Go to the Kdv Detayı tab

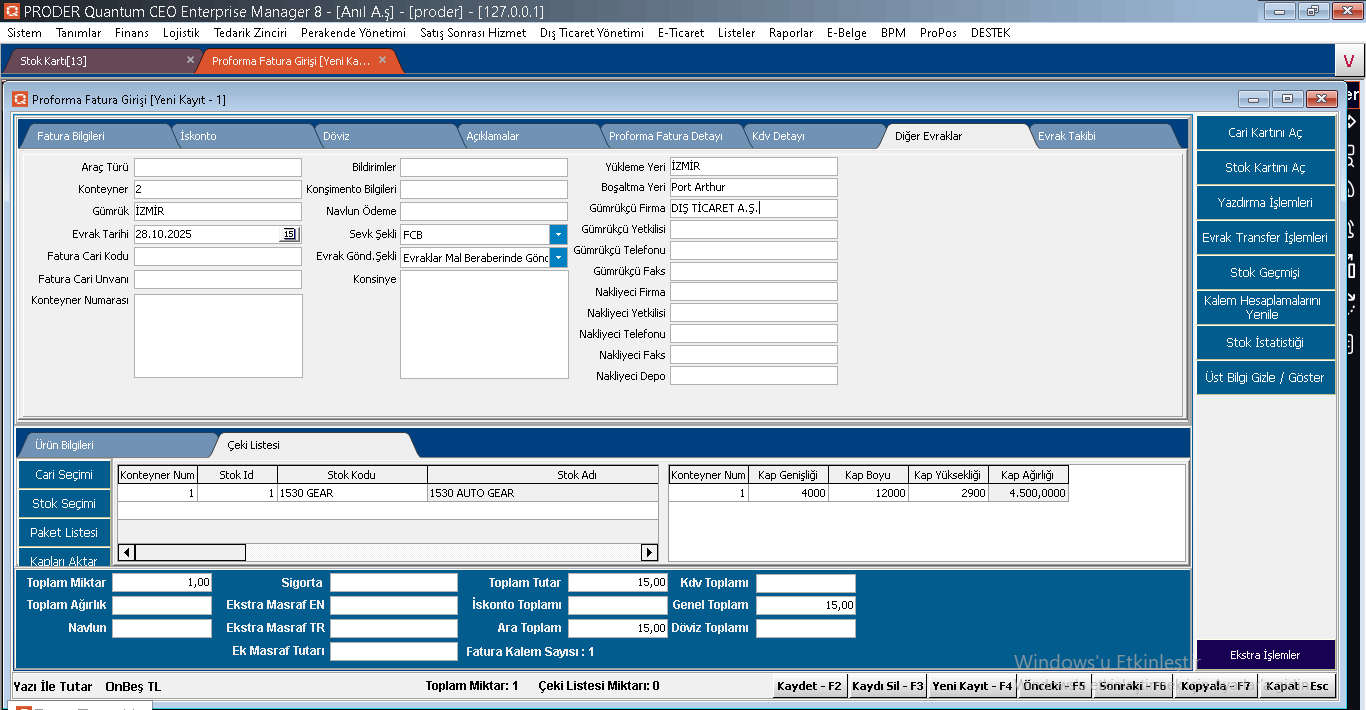[x=778, y=136]
